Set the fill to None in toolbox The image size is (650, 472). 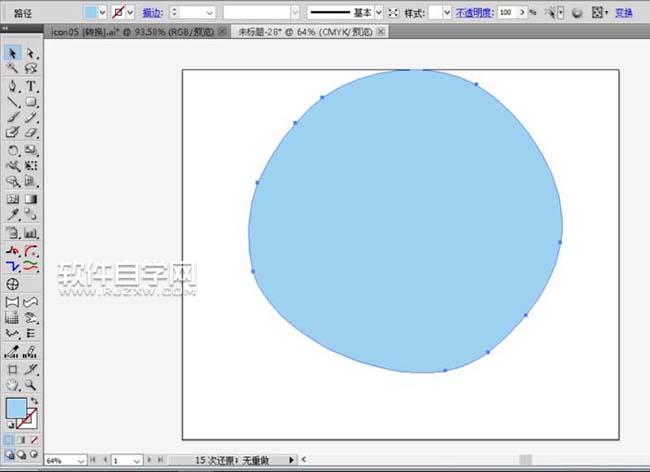pyautogui.click(x=33, y=439)
